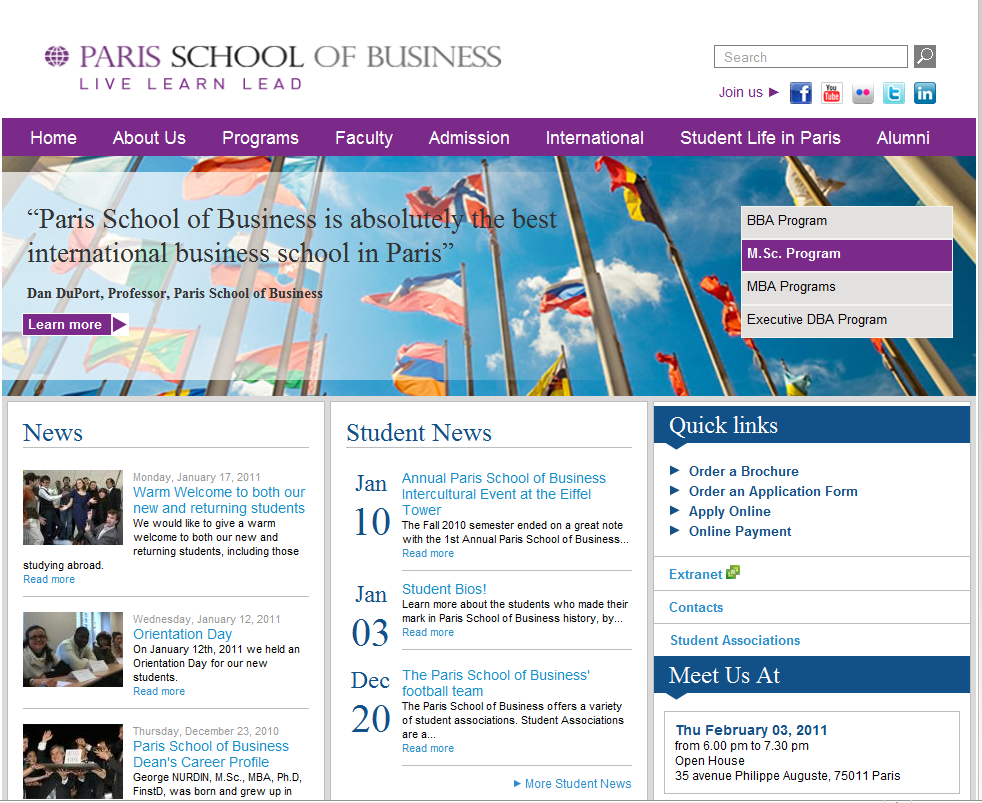Viewport: 982px width, 803px height.
Task: Open the Order a Brochure link
Action: pyautogui.click(x=743, y=471)
